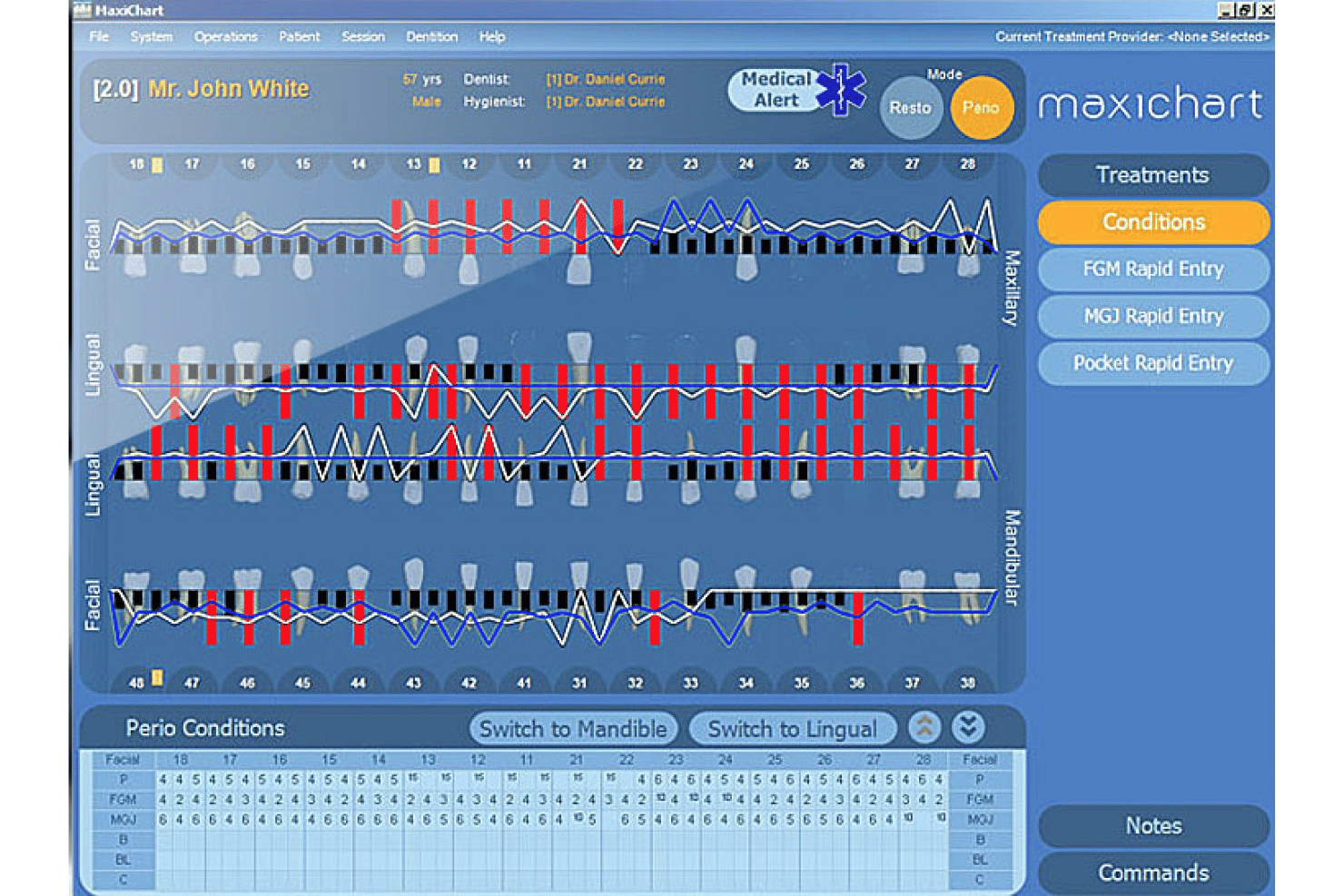Open the Patient menu
The height and width of the screenshot is (896, 1344).
(x=299, y=37)
